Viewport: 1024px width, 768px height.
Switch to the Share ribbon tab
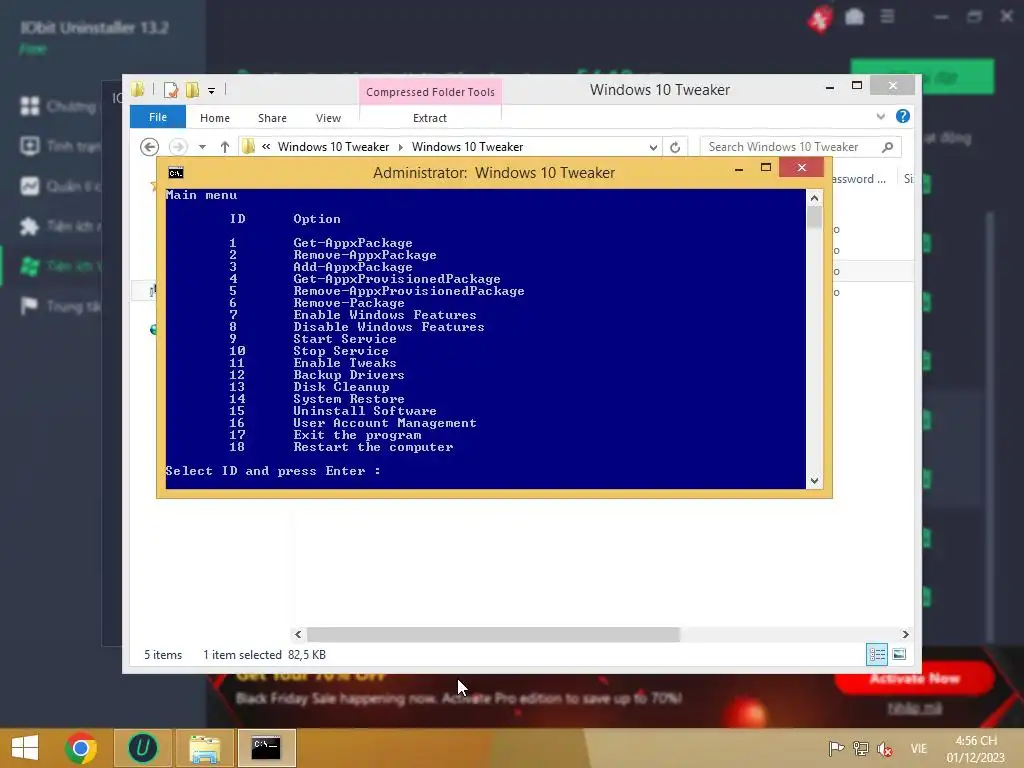272,118
